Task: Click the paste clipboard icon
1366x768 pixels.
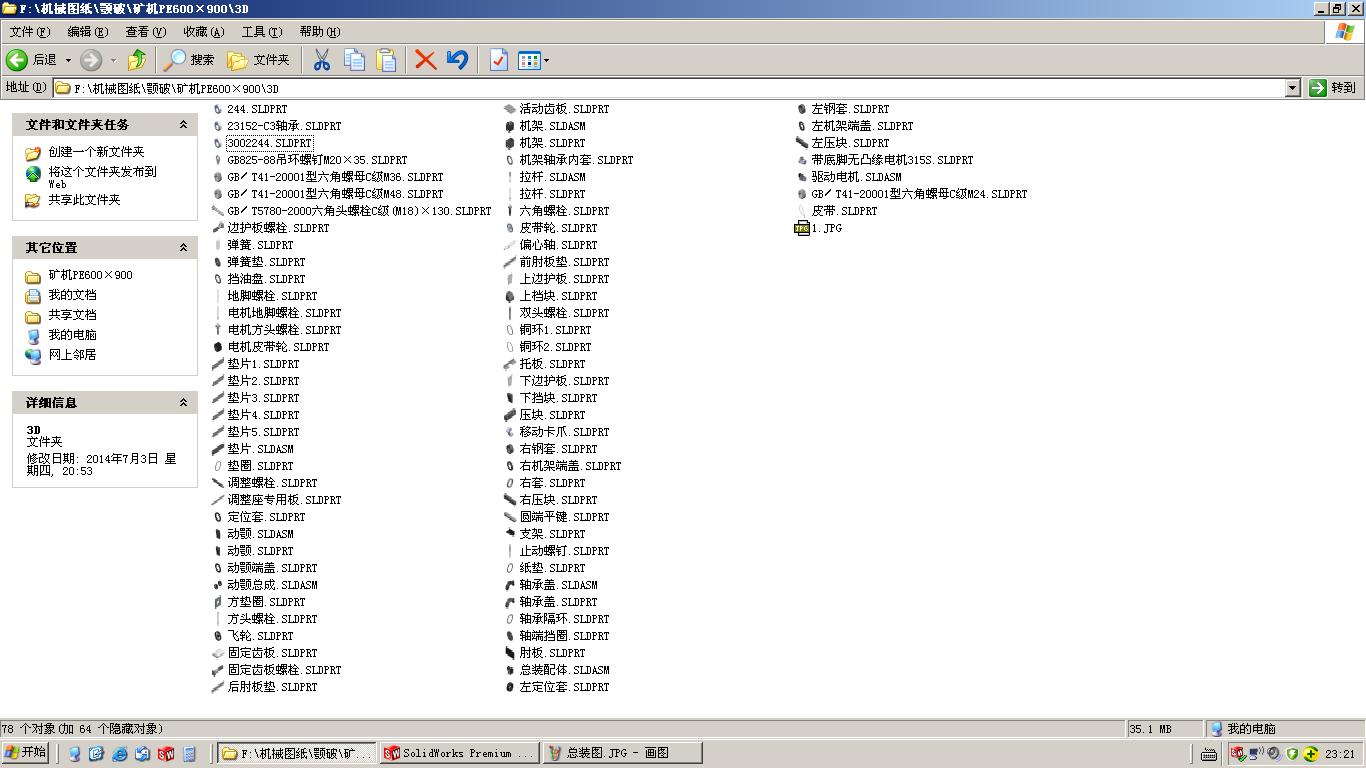Action: pos(386,60)
